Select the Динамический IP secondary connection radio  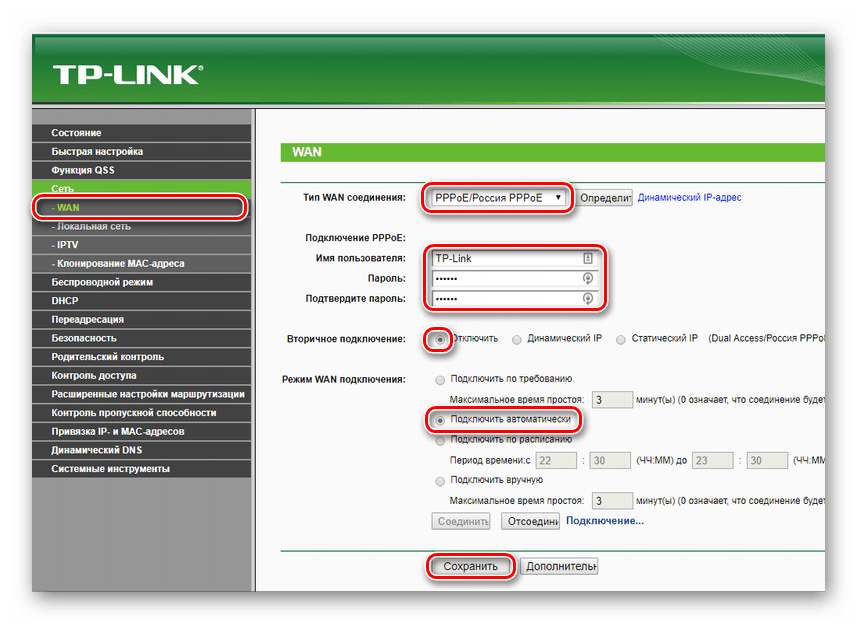(x=516, y=340)
